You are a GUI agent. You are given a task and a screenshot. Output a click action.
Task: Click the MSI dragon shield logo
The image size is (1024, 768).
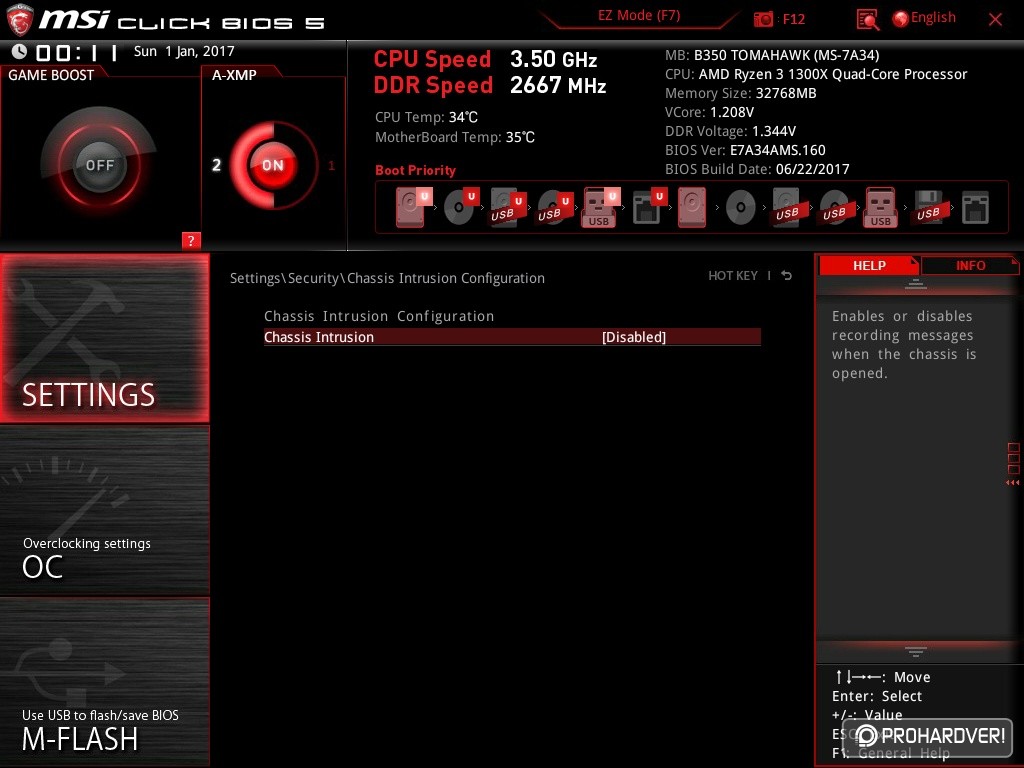point(19,20)
